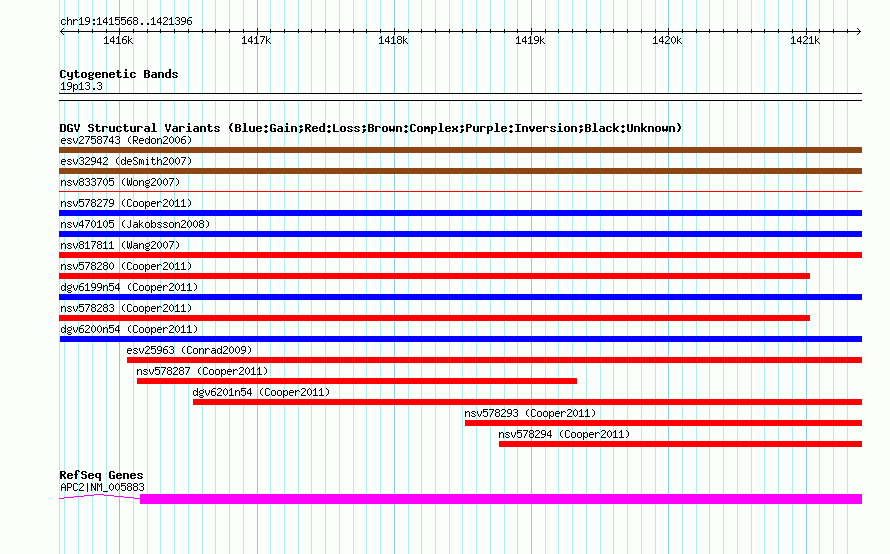Click the magenta APC2 gene exon bar

click(x=501, y=499)
